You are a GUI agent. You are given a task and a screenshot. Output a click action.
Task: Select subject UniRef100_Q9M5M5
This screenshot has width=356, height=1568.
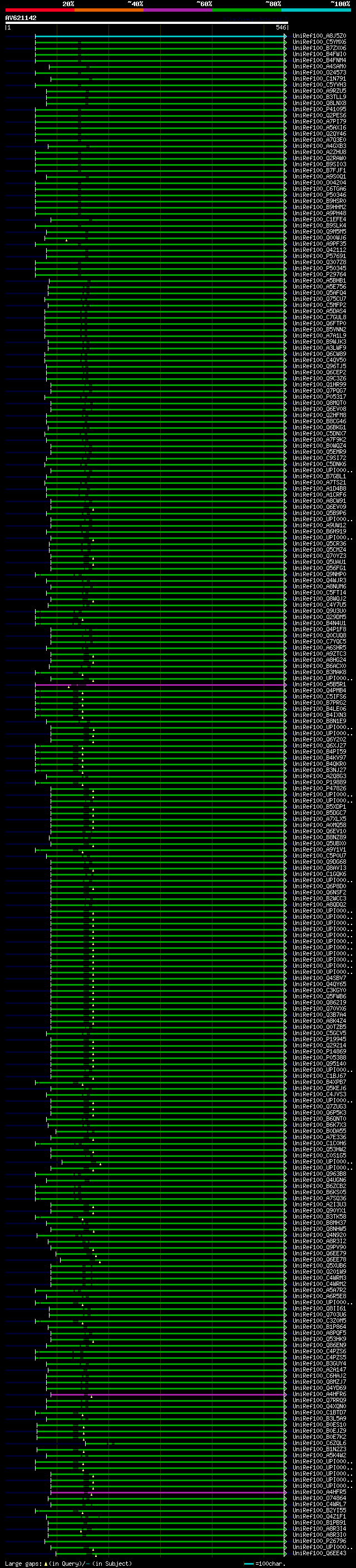(x=319, y=231)
